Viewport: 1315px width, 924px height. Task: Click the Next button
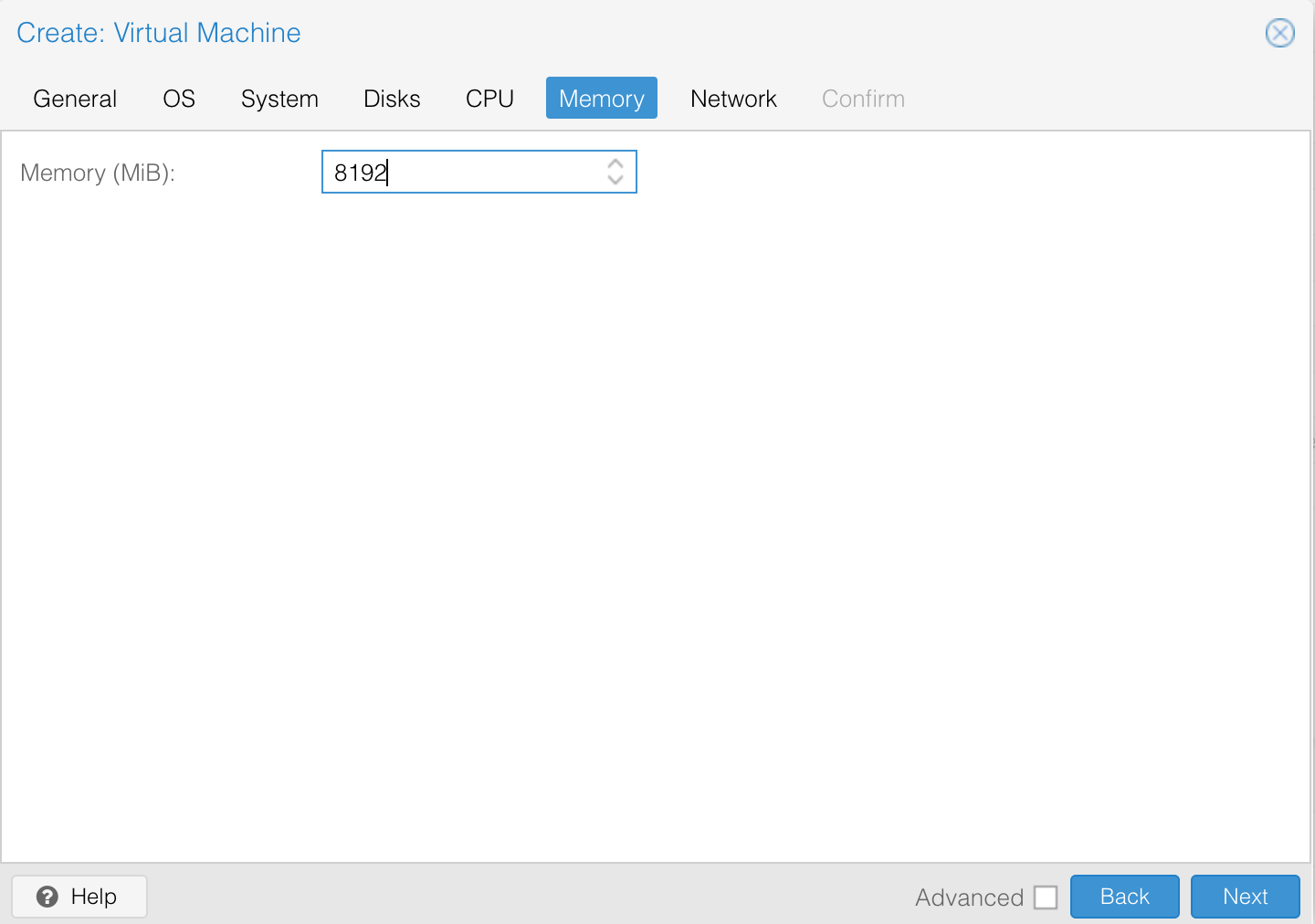point(1245,897)
